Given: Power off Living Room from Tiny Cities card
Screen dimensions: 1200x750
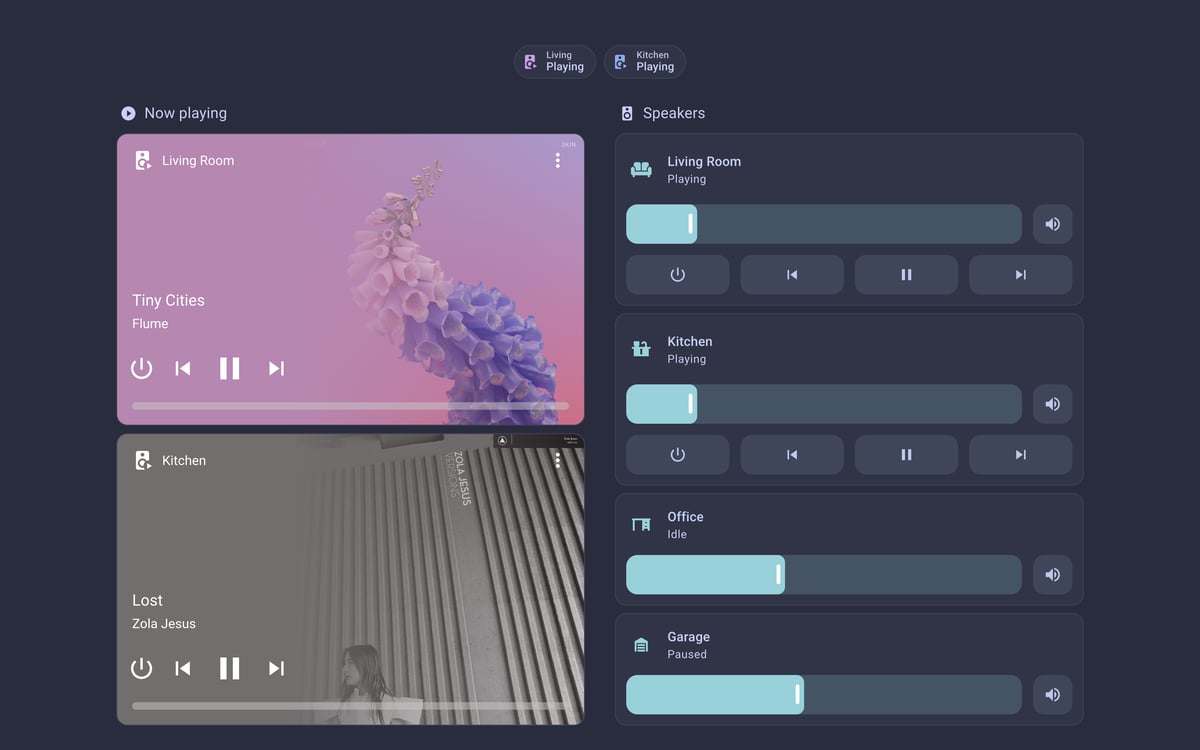Looking at the screenshot, I should coord(142,368).
